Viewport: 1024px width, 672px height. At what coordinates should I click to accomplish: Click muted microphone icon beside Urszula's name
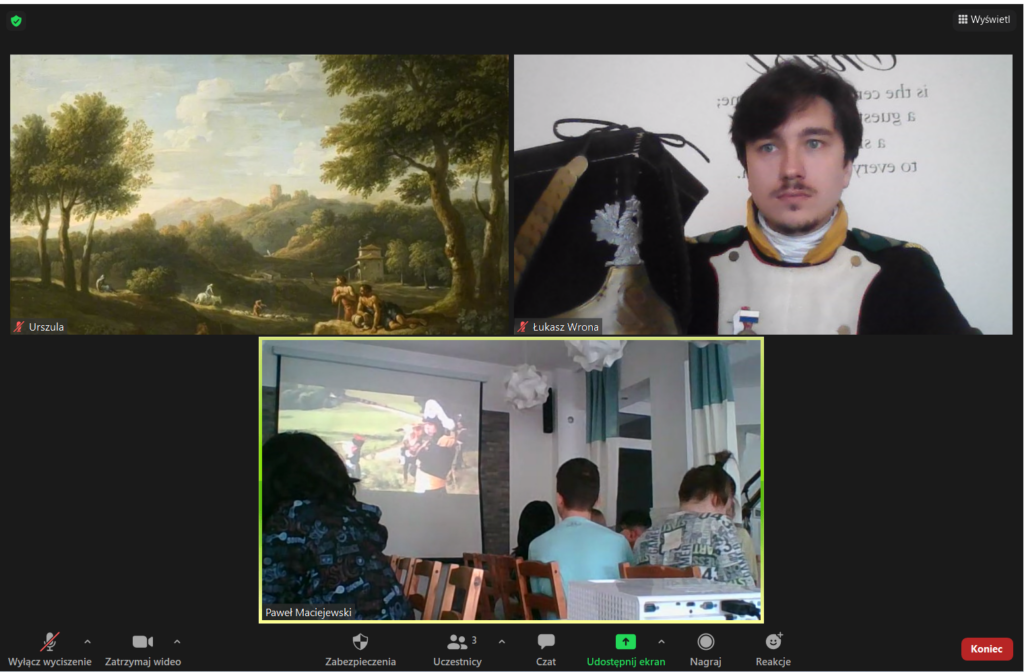tap(18, 327)
